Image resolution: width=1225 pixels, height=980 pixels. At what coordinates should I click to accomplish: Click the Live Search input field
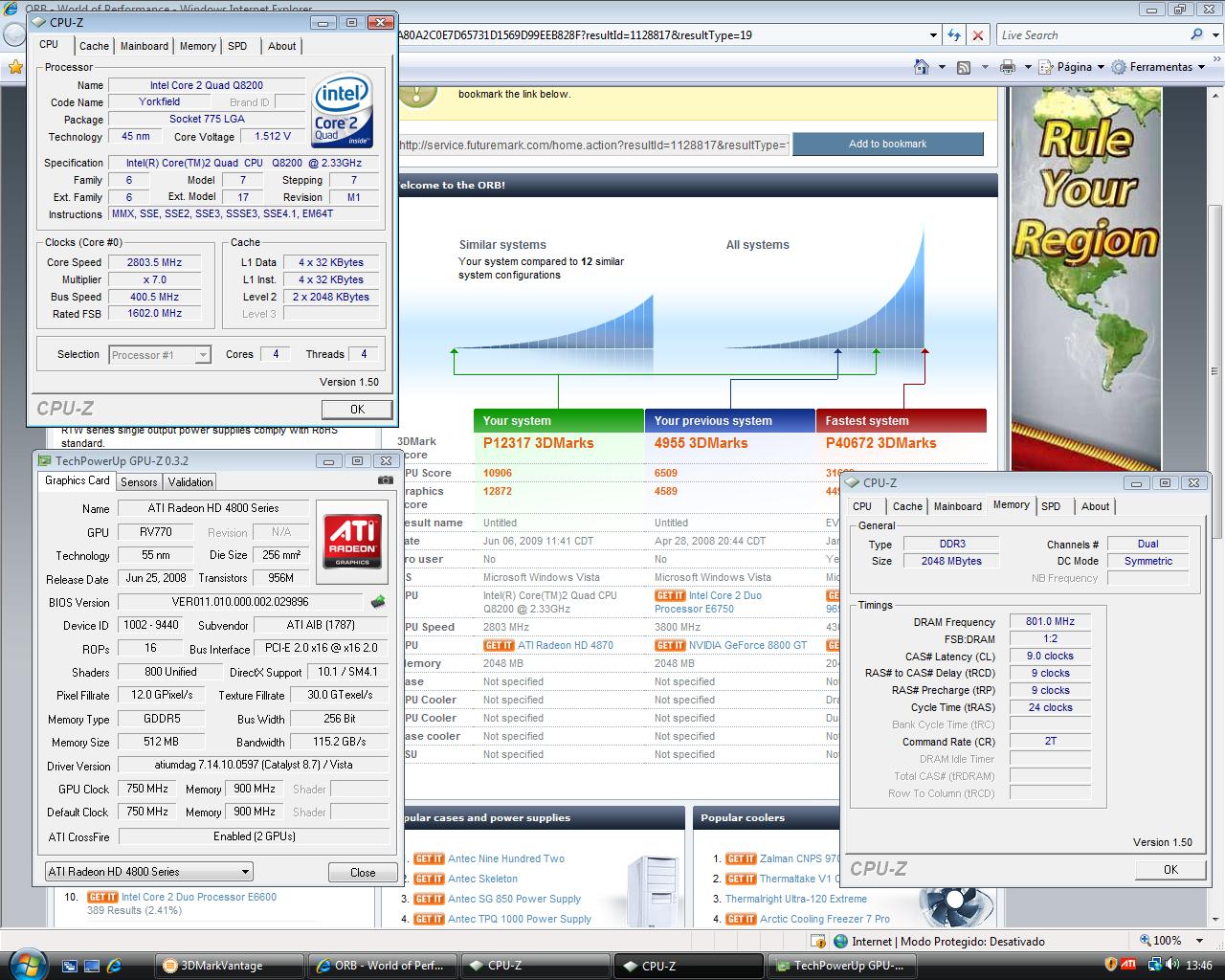tap(1092, 35)
